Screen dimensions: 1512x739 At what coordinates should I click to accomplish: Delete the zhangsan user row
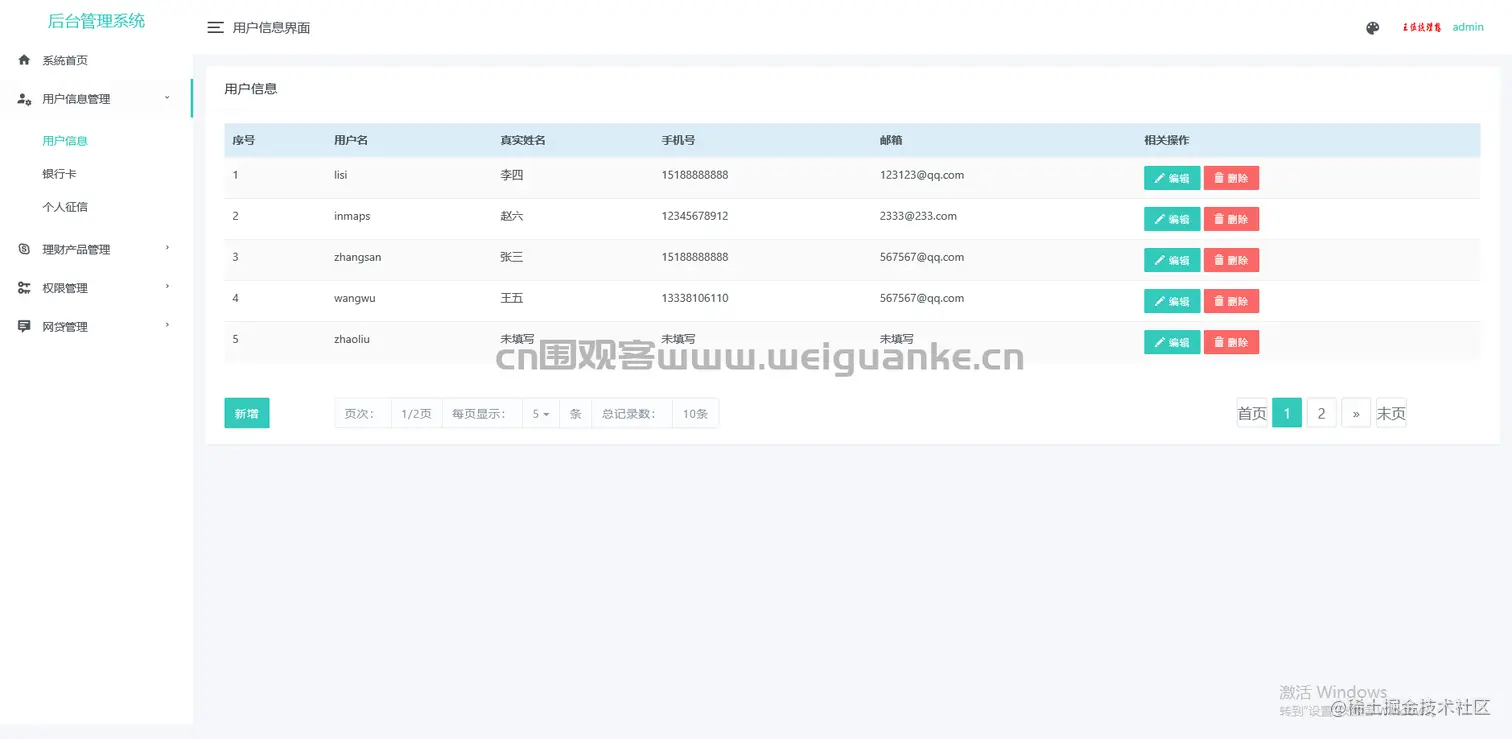pos(1231,260)
